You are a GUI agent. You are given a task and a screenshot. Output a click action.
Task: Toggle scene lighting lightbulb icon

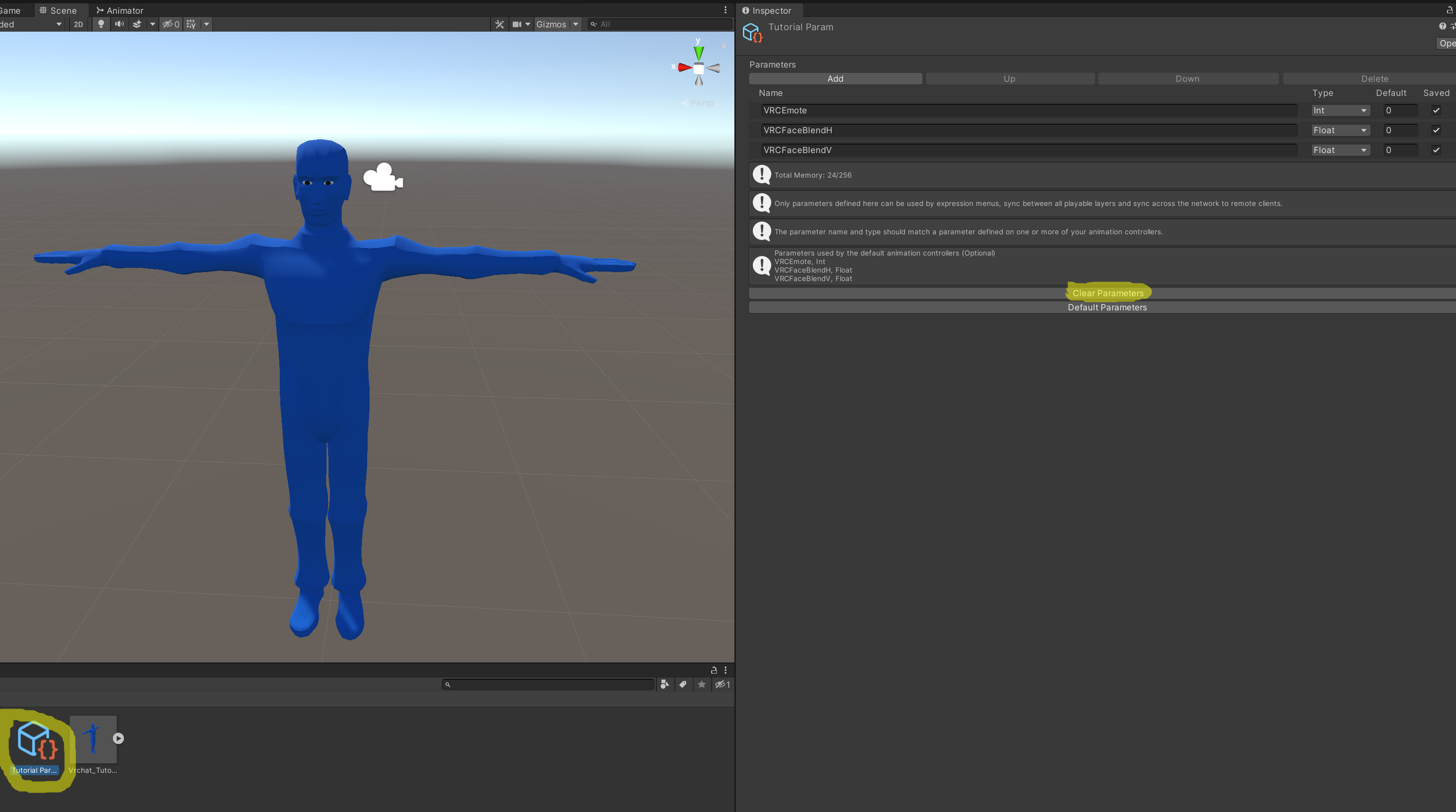click(x=101, y=24)
